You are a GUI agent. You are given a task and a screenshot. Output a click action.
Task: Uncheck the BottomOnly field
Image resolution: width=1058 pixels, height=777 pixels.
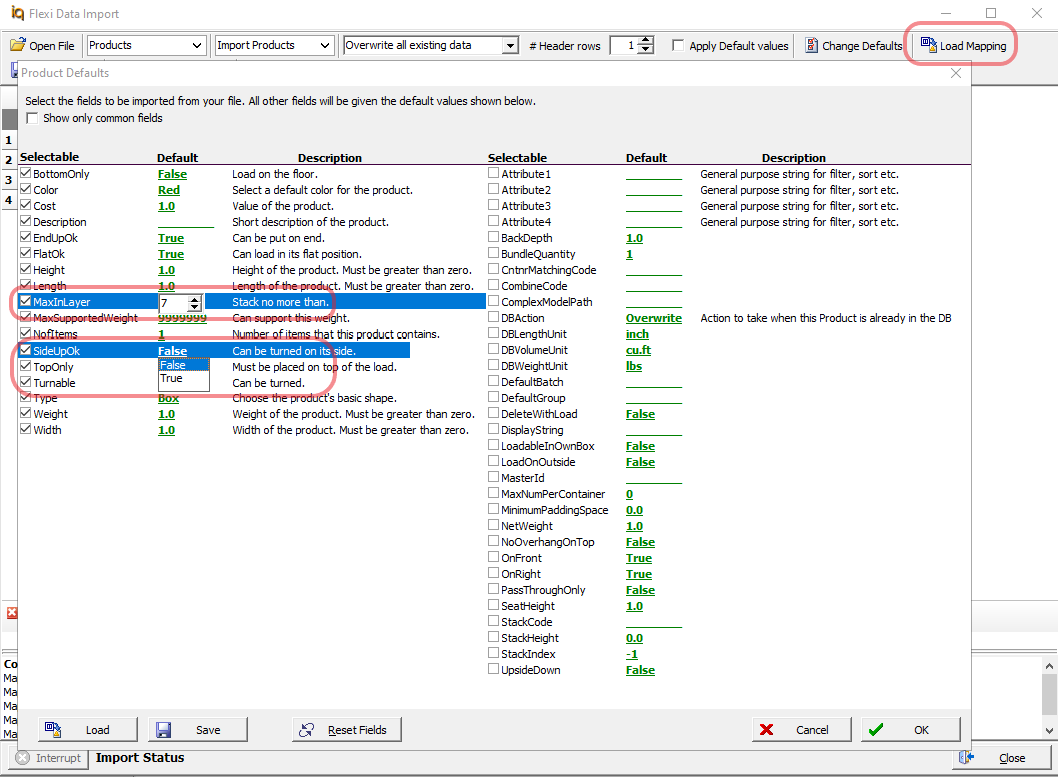tap(26, 173)
